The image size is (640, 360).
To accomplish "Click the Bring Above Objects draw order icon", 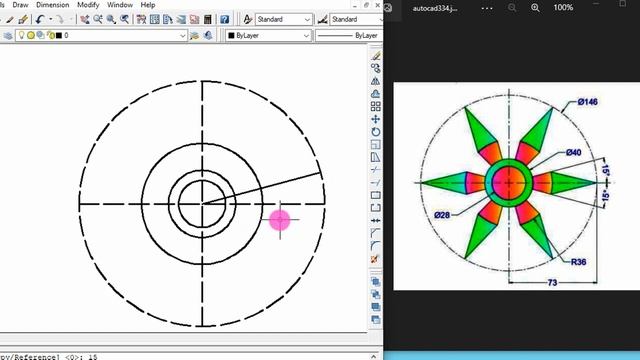I will click(376, 307).
